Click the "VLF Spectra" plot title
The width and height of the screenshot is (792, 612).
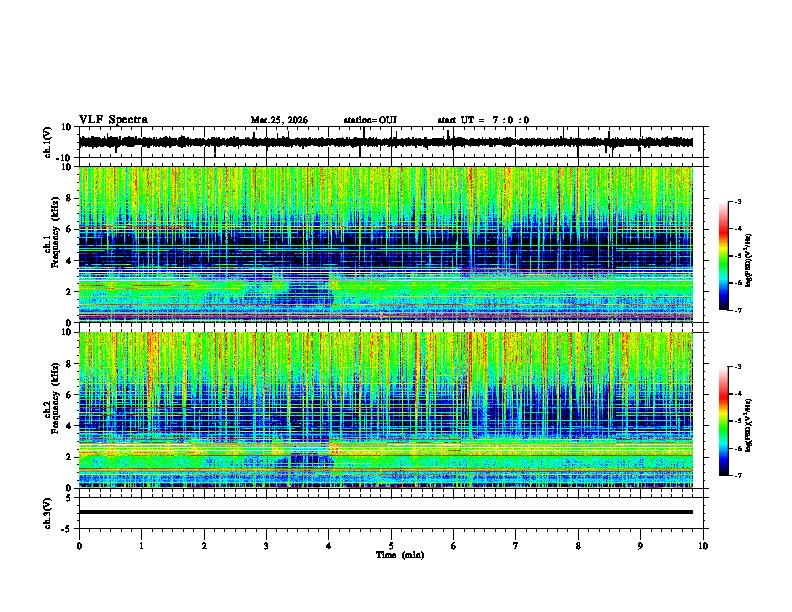[x=114, y=120]
